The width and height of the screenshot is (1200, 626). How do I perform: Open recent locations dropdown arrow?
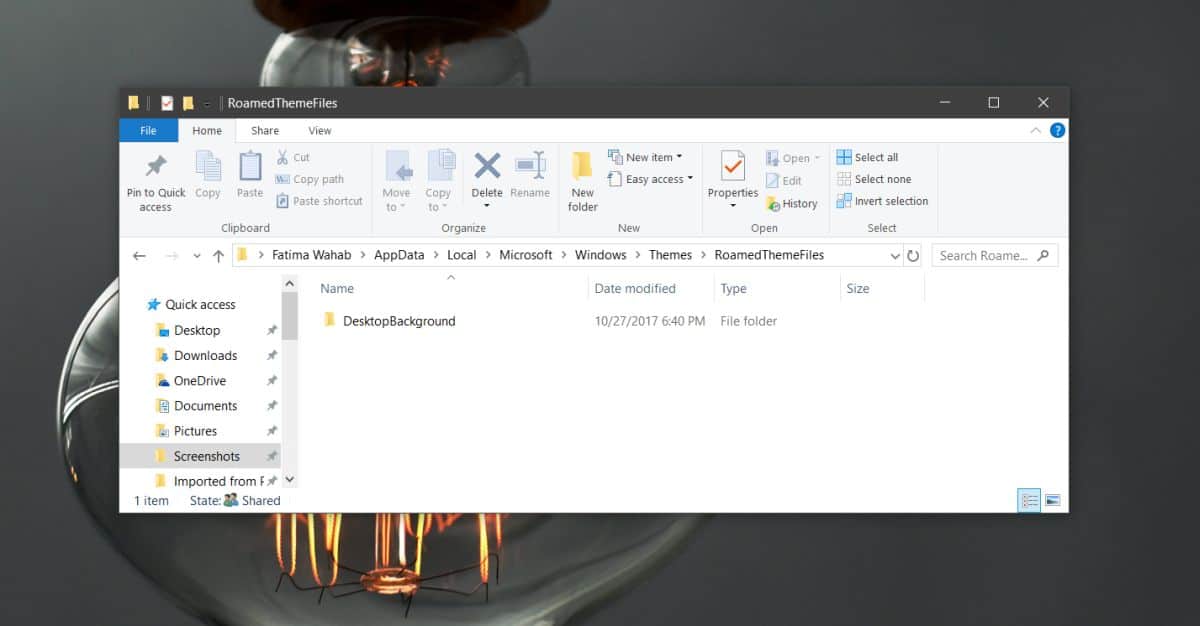pos(197,256)
